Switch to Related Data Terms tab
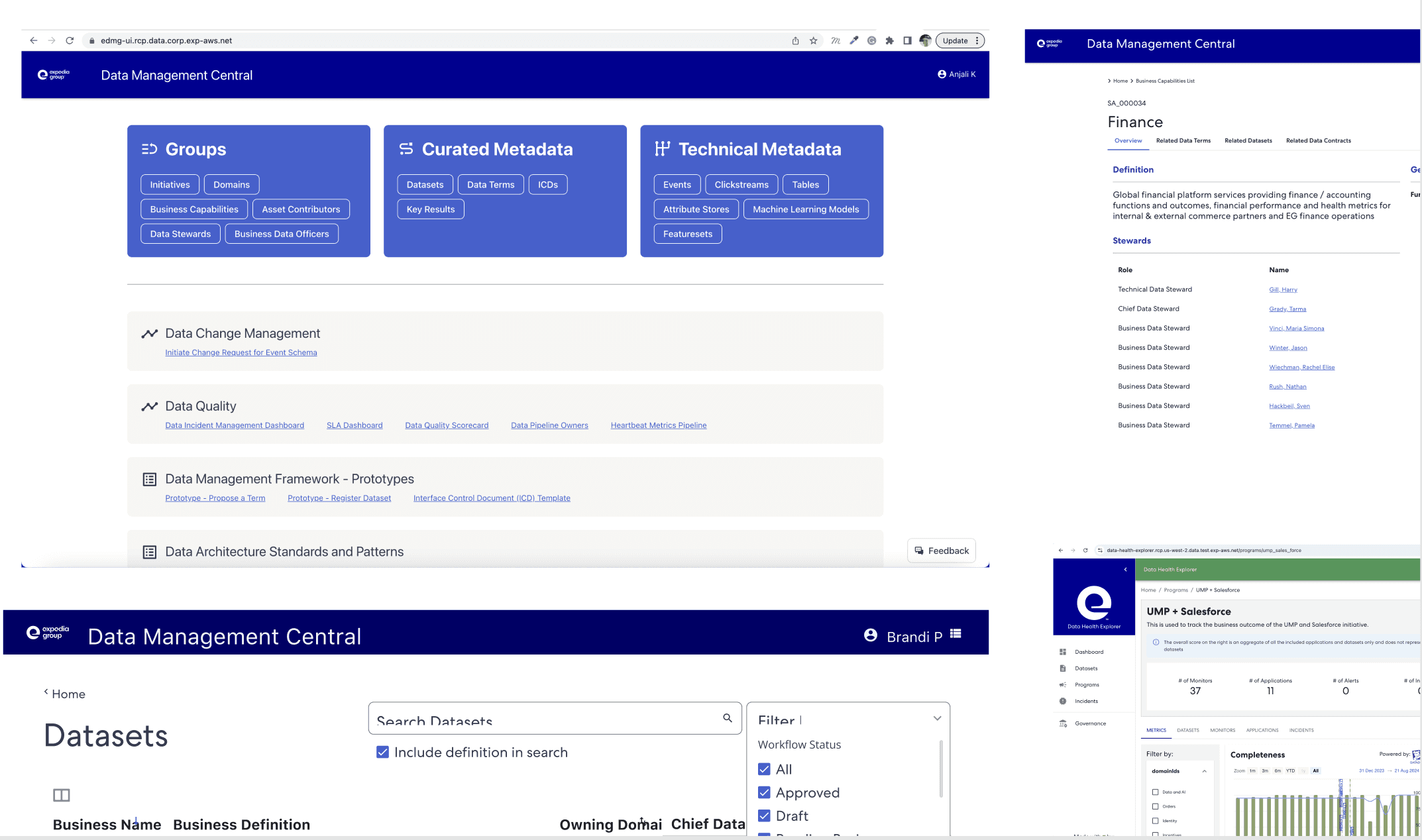 pyautogui.click(x=1183, y=140)
